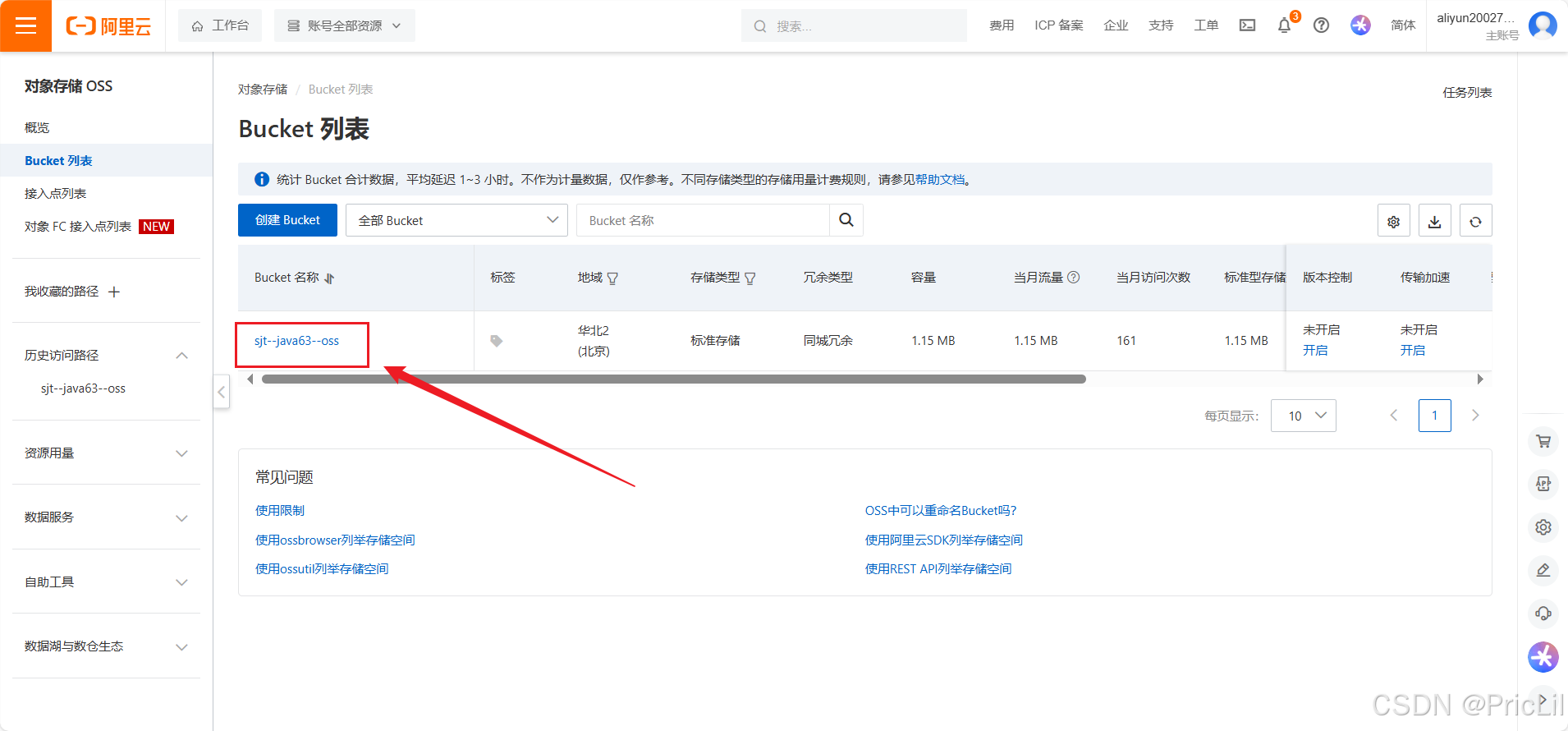This screenshot has height=731, width=1568.
Task: Refresh the bucket list
Action: click(1475, 221)
